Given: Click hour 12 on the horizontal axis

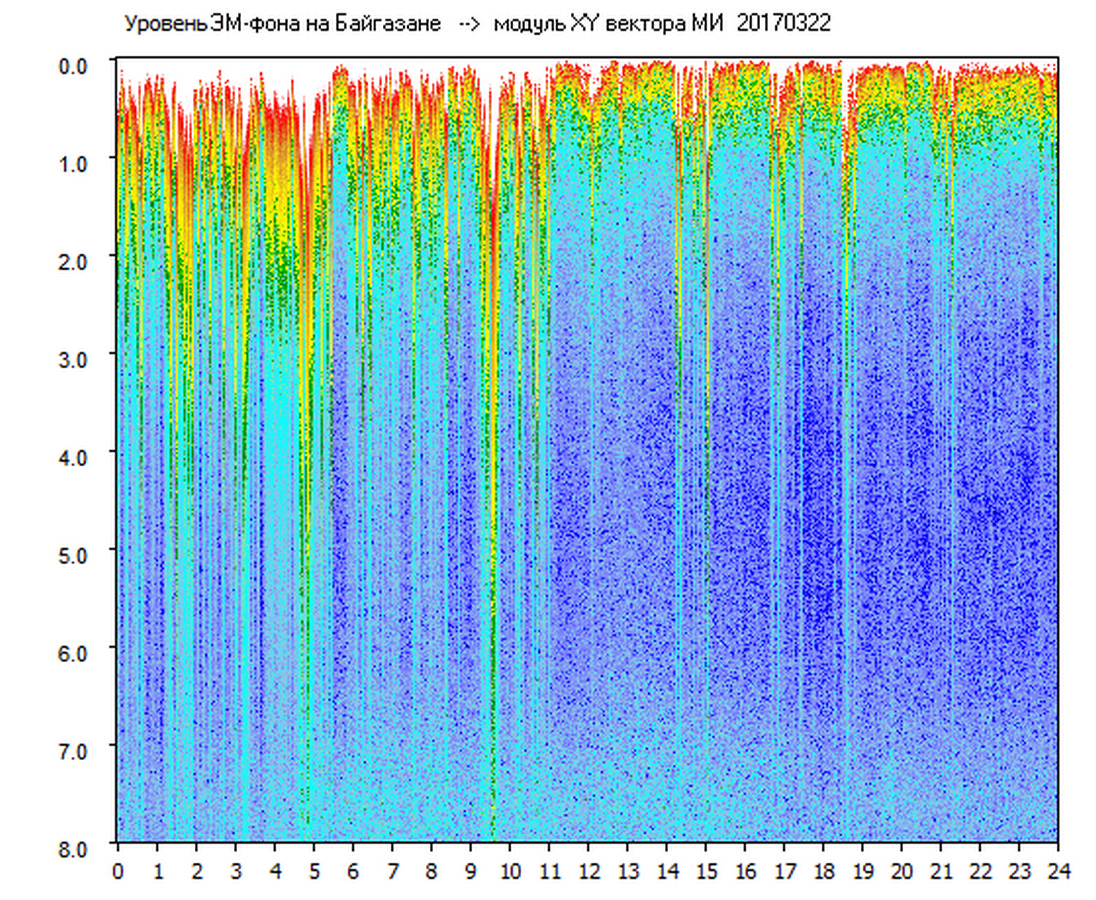Looking at the screenshot, I should [x=589, y=871].
